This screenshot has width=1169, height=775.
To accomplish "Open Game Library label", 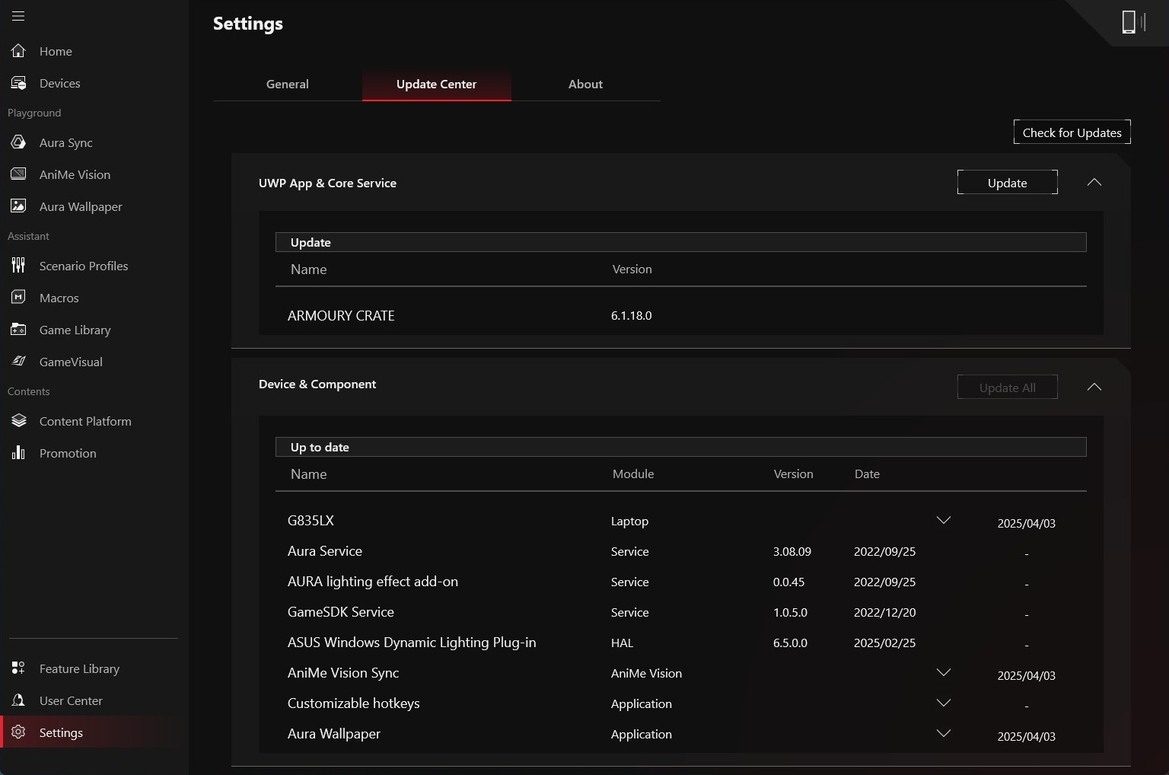I will coord(75,330).
